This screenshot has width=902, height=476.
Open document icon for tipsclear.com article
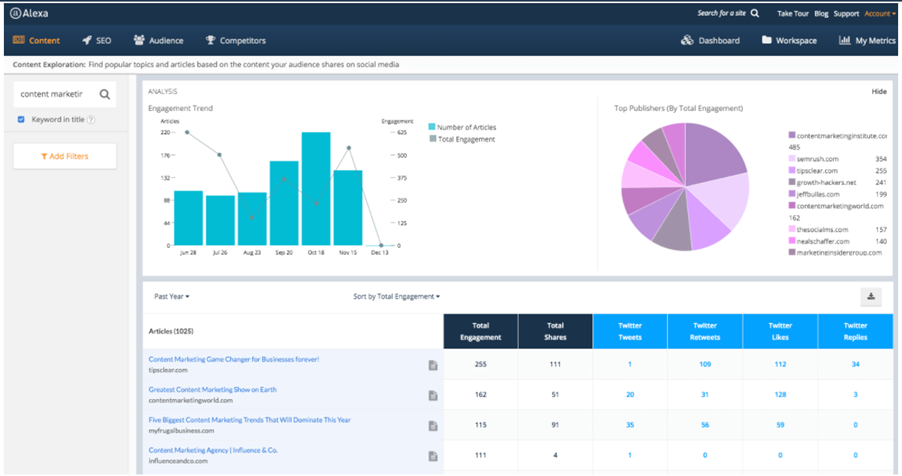[433, 366]
